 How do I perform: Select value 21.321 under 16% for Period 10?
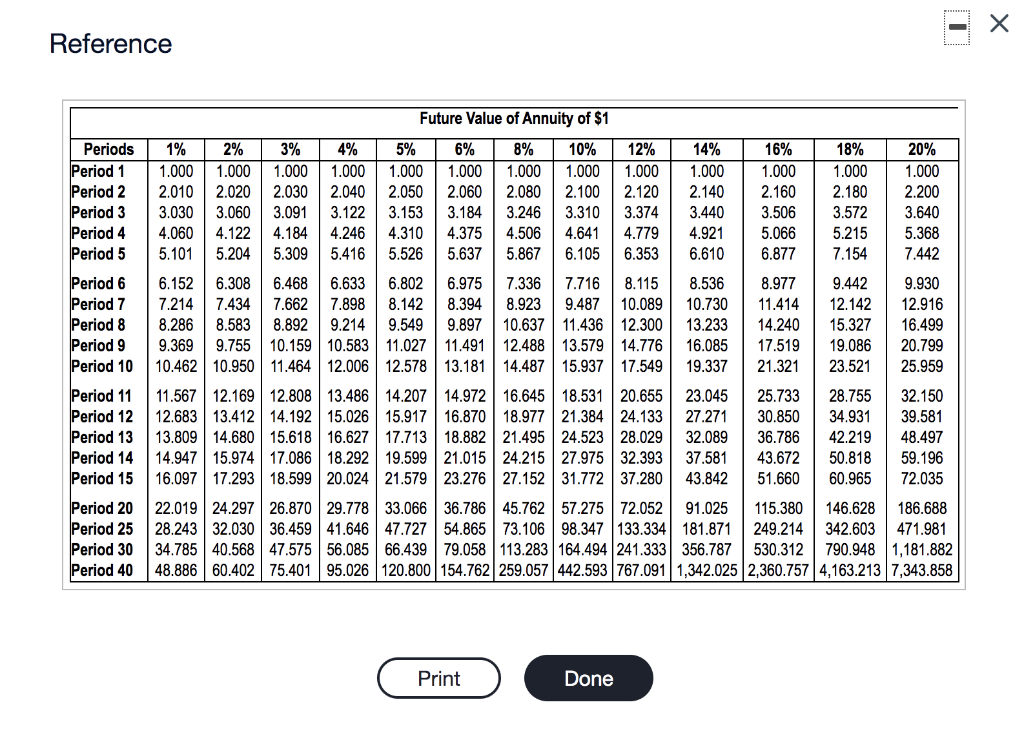778,365
